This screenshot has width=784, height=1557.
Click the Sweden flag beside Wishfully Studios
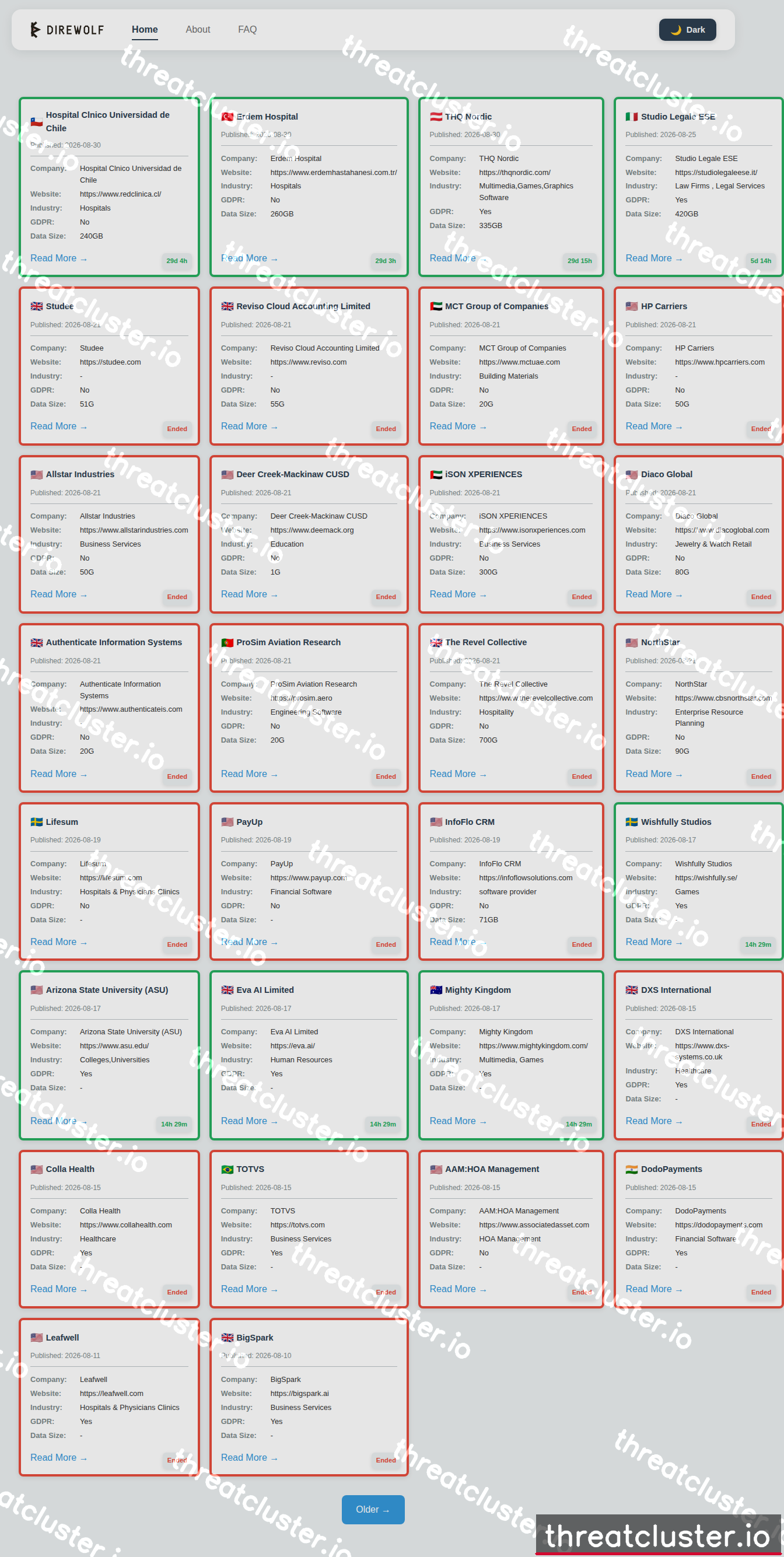point(632,822)
